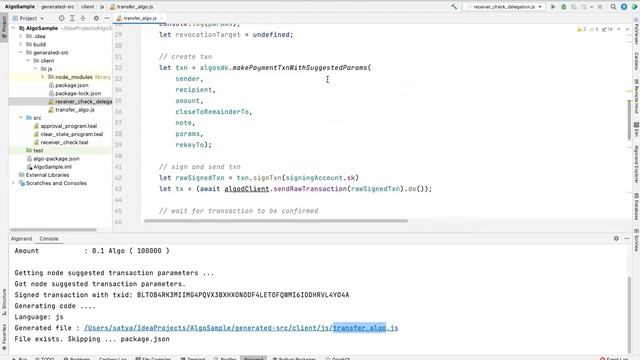Switch to the Console tab

pos(49,238)
